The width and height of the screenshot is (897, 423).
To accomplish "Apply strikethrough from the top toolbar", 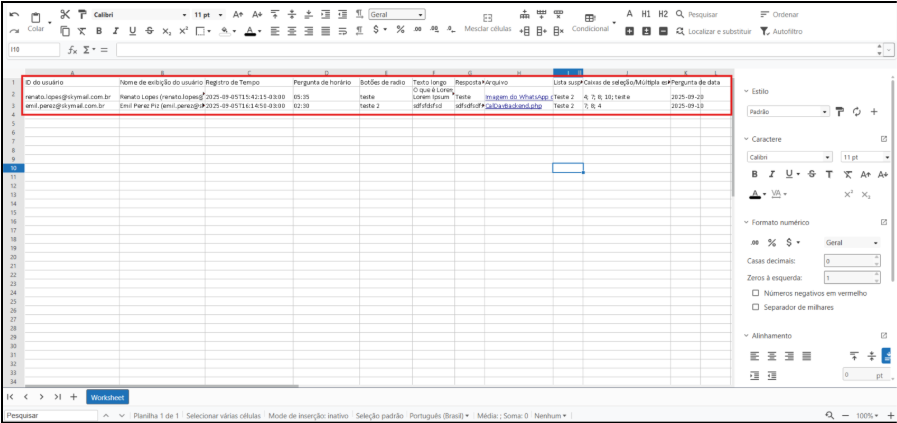I will [149, 31].
